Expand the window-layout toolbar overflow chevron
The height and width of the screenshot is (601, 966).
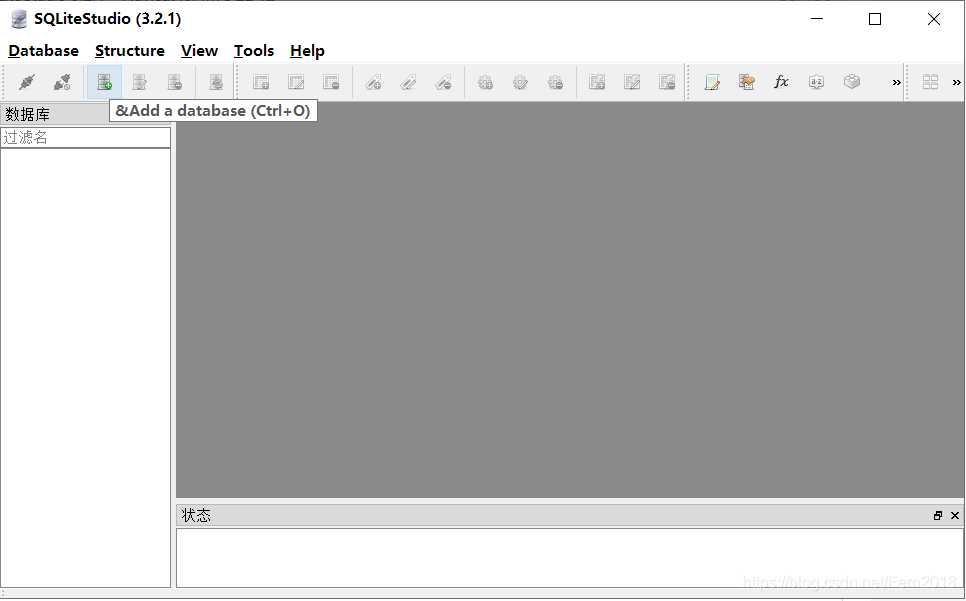pyautogui.click(x=956, y=83)
